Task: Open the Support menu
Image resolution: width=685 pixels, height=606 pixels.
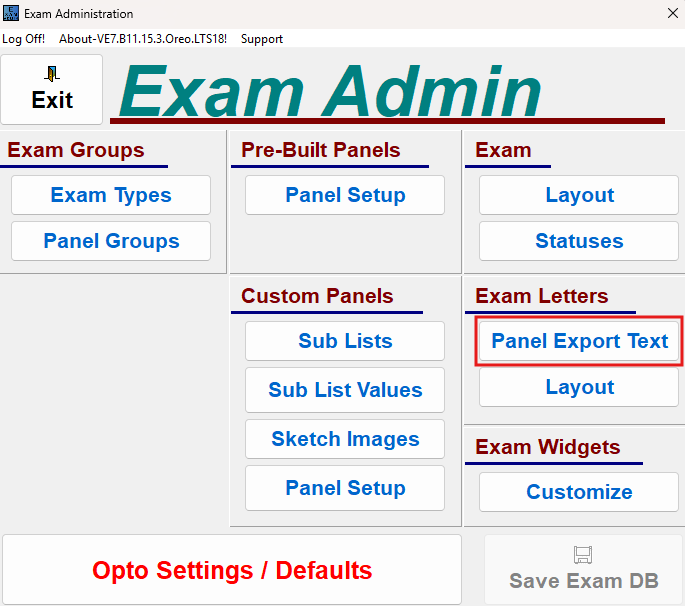Action: pyautogui.click(x=262, y=39)
